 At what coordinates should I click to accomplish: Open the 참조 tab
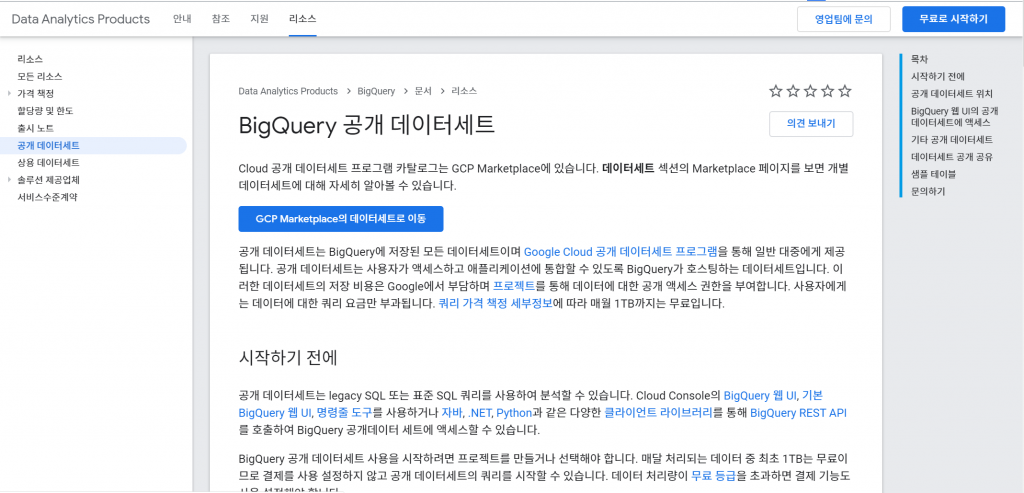point(221,19)
